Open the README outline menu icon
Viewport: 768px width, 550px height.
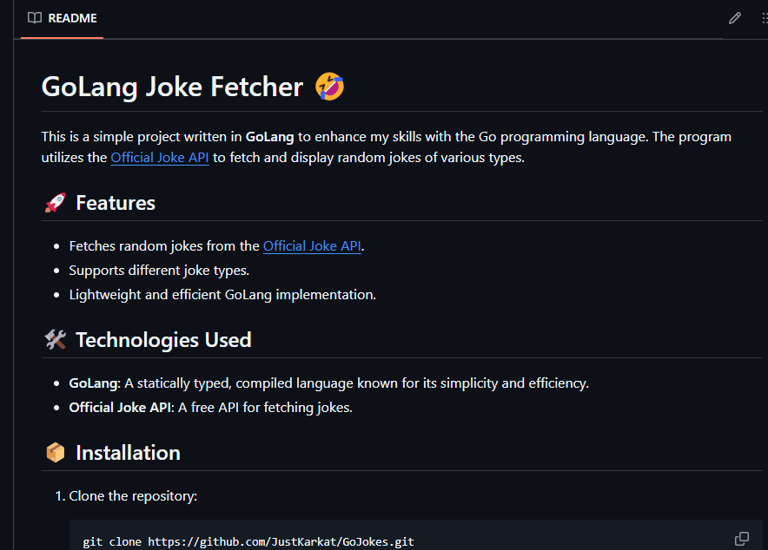[764, 18]
